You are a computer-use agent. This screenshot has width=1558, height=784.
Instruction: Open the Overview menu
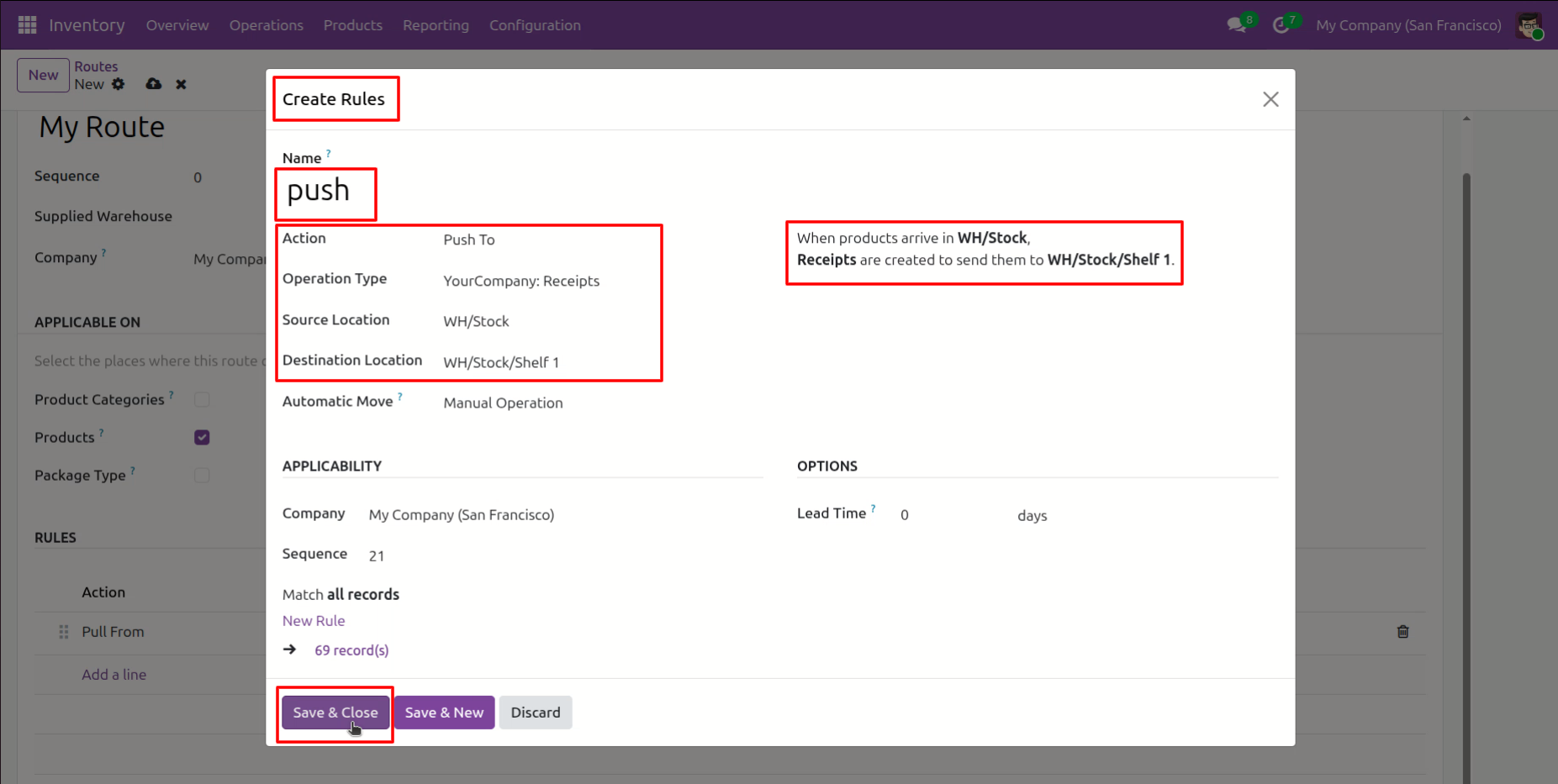177,25
